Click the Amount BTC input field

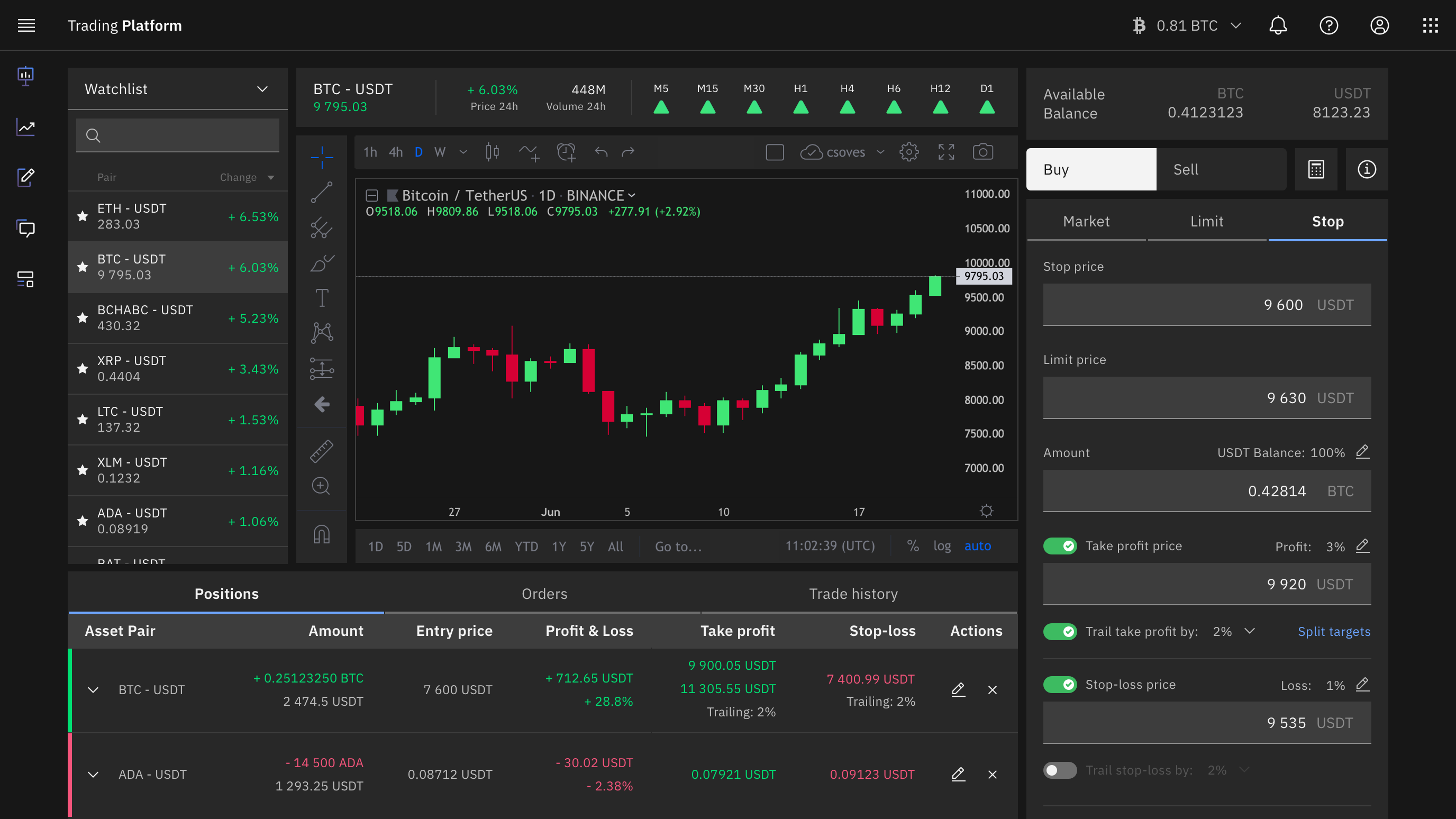1207,490
